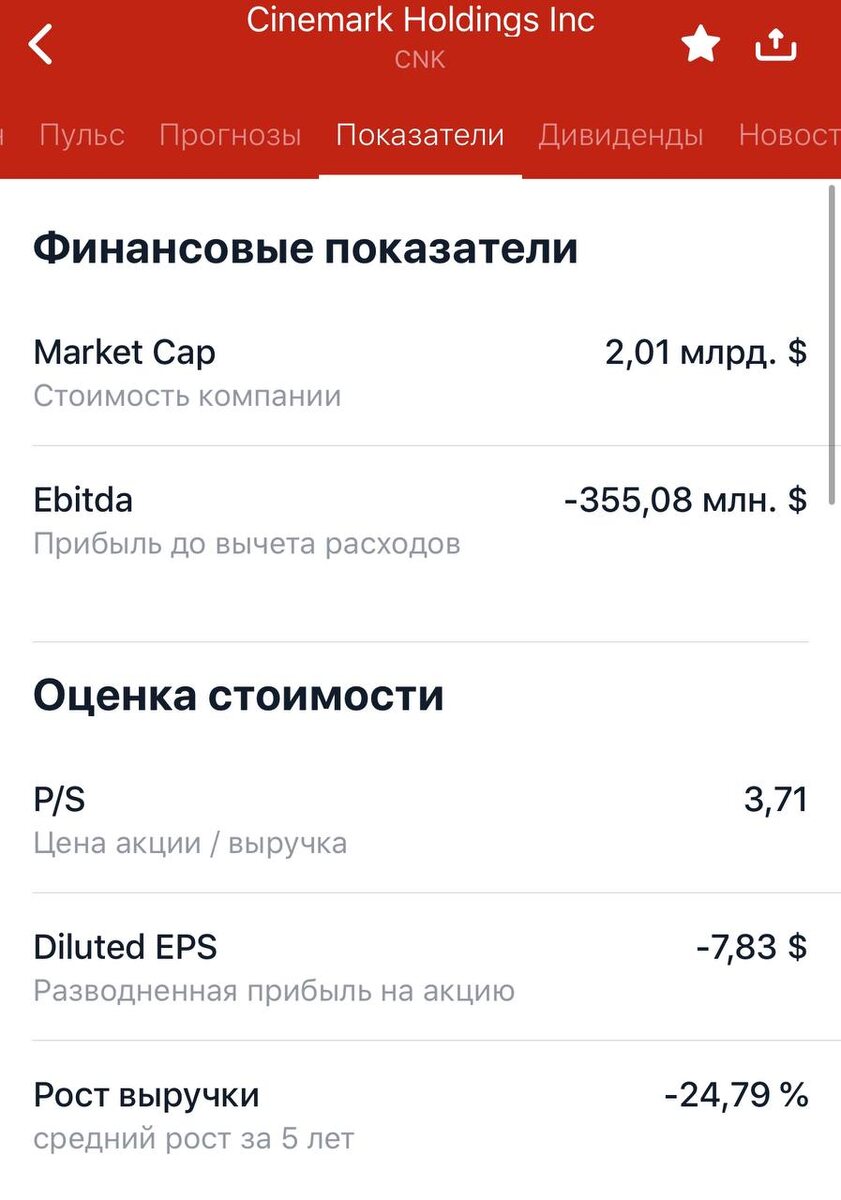Switch to the Пульс tab
Image resolution: width=841 pixels, height=1200 pixels.
(x=82, y=135)
